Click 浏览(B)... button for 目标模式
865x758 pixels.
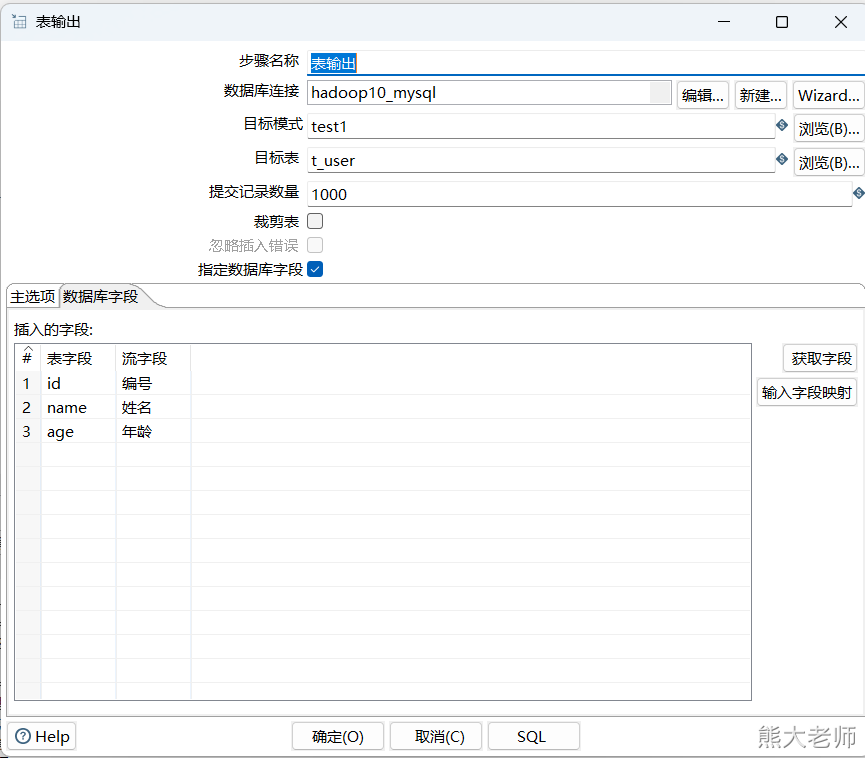829,129
